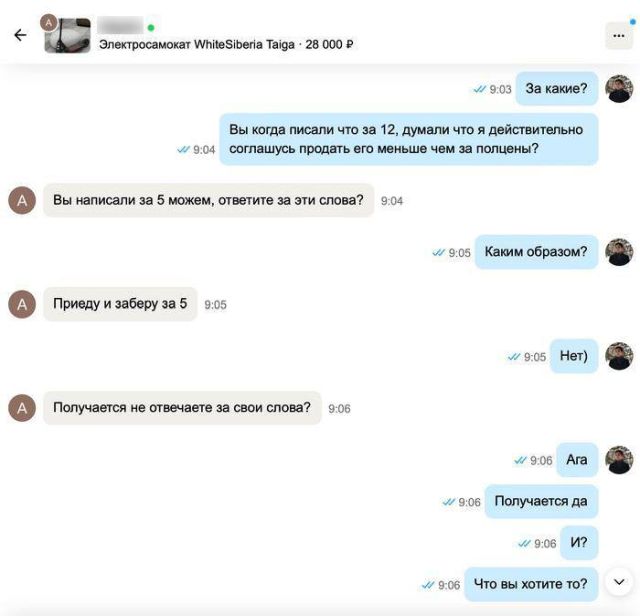Click the green online status dot
This screenshot has height=616, width=640.
(151, 28)
